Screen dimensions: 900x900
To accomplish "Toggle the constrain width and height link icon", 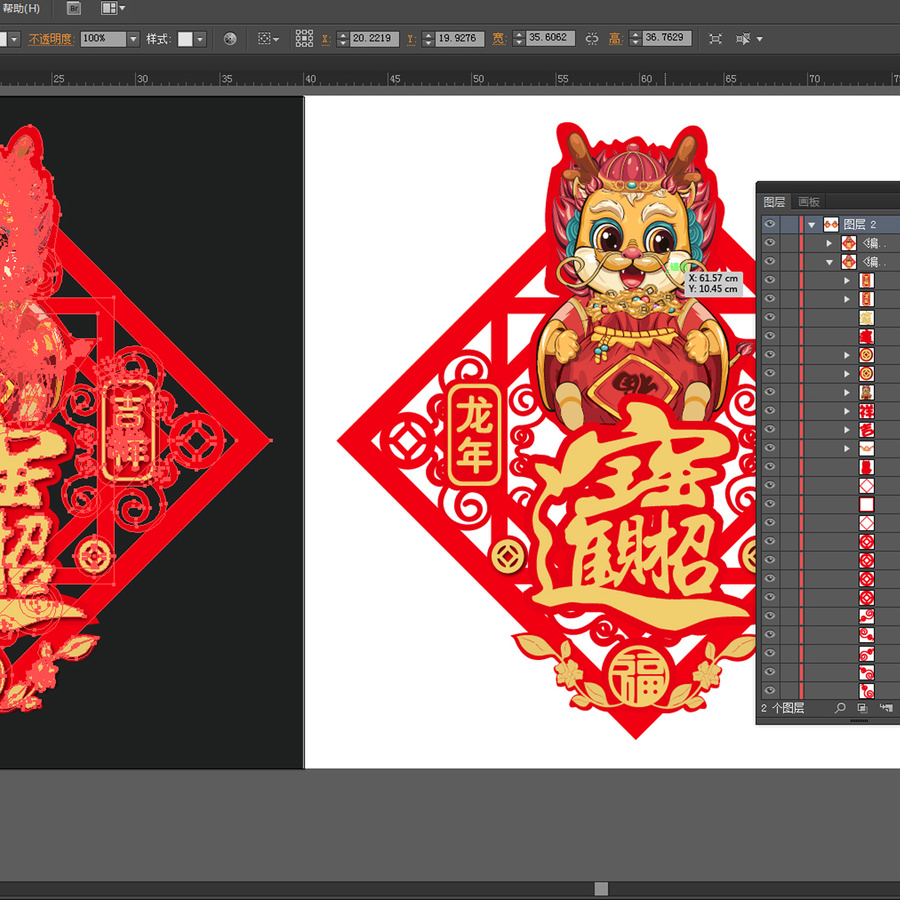I will [x=592, y=38].
